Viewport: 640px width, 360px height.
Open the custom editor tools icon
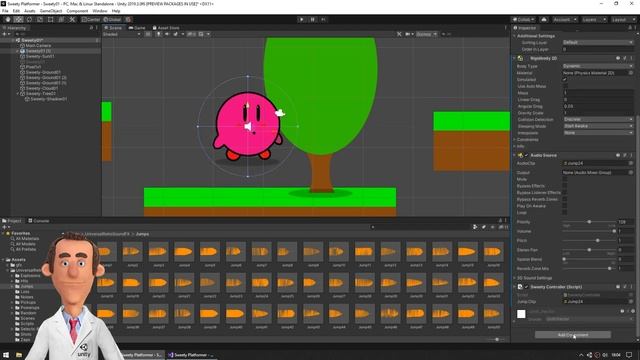coord(72,19)
